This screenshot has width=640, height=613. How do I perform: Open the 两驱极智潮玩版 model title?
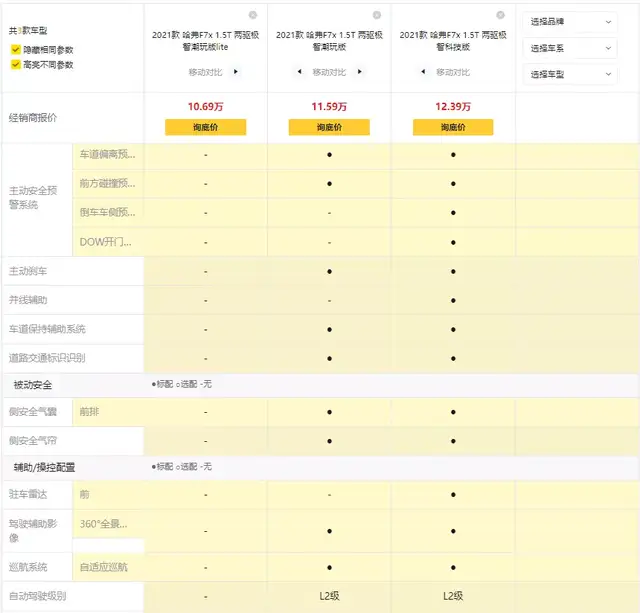[x=329, y=41]
